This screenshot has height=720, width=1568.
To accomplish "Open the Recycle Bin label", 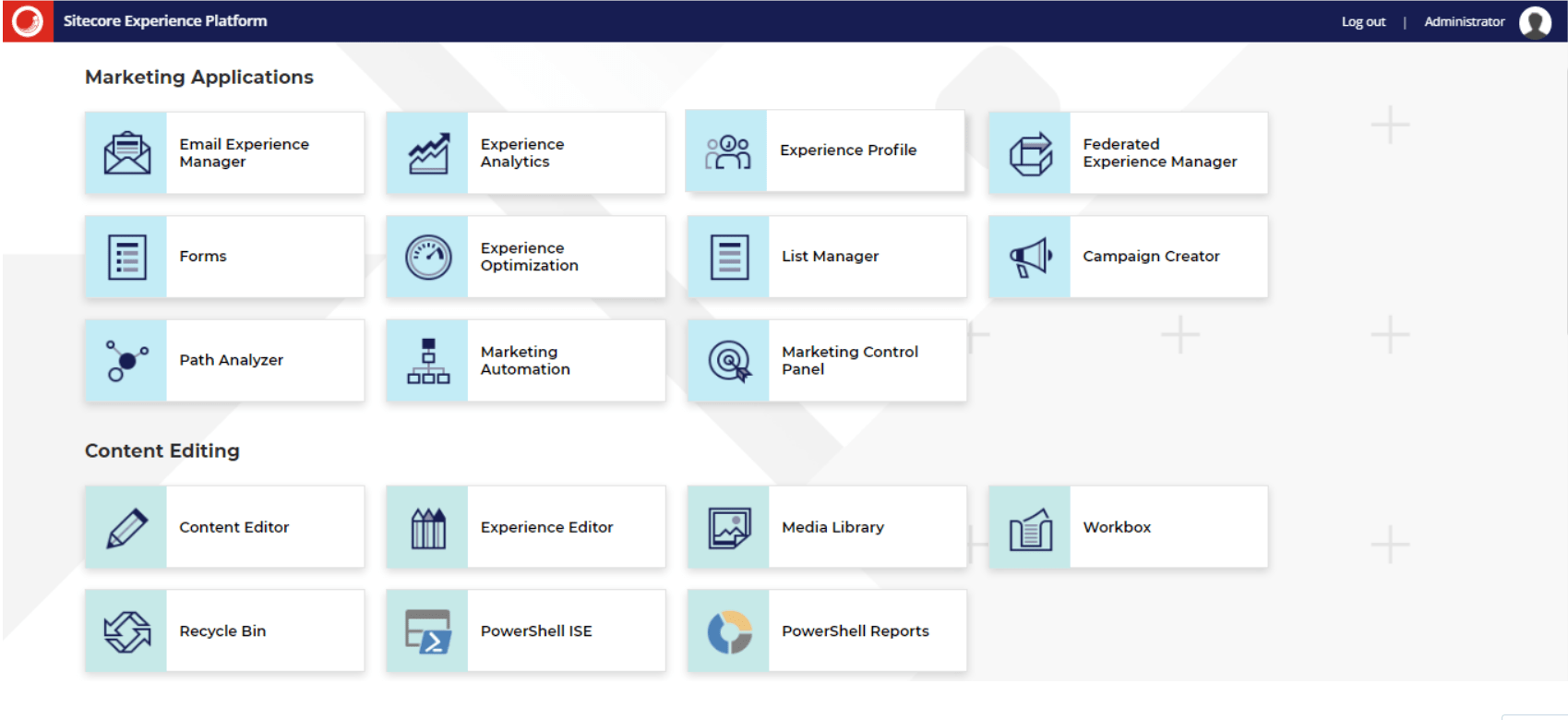I will 222,631.
